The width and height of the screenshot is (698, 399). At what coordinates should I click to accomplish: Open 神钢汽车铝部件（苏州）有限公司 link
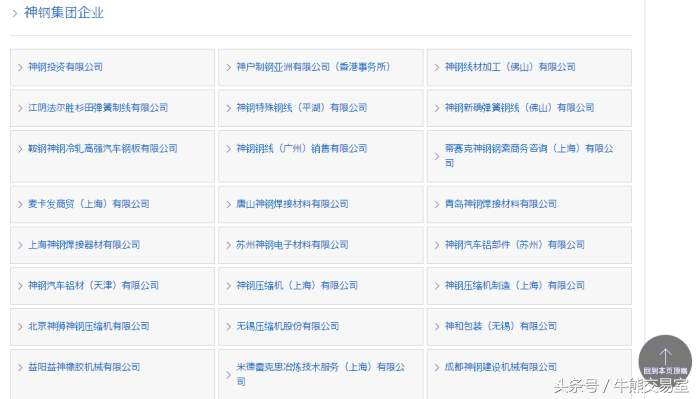[515, 245]
